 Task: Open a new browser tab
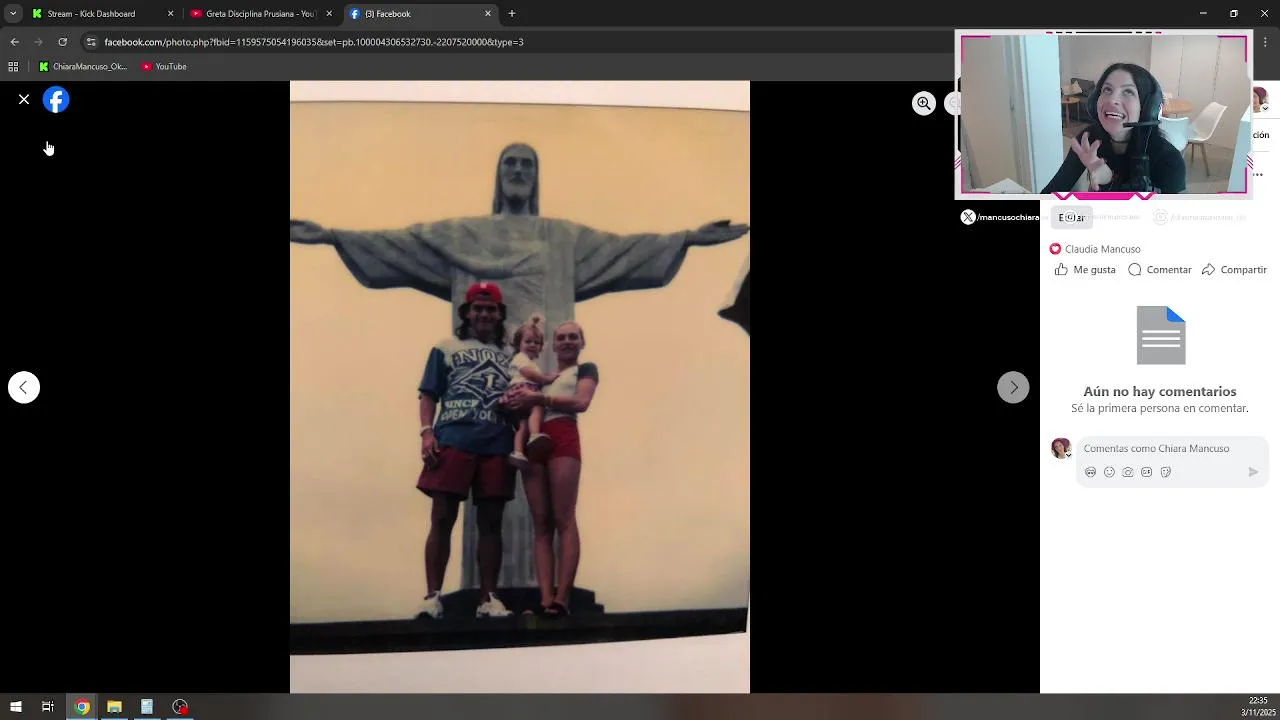coord(512,14)
